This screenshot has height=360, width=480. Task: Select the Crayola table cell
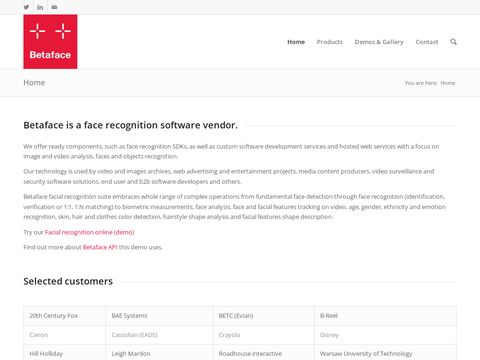[x=264, y=335]
